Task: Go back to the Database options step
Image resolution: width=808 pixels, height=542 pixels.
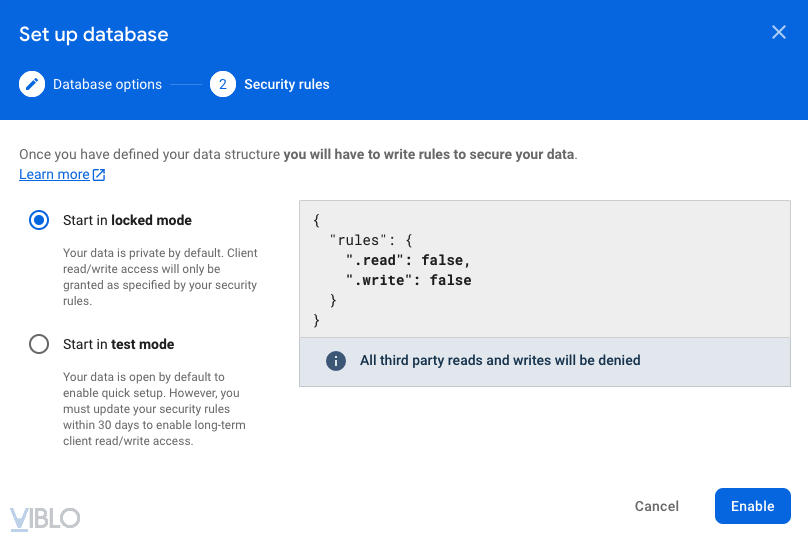Action: point(107,84)
